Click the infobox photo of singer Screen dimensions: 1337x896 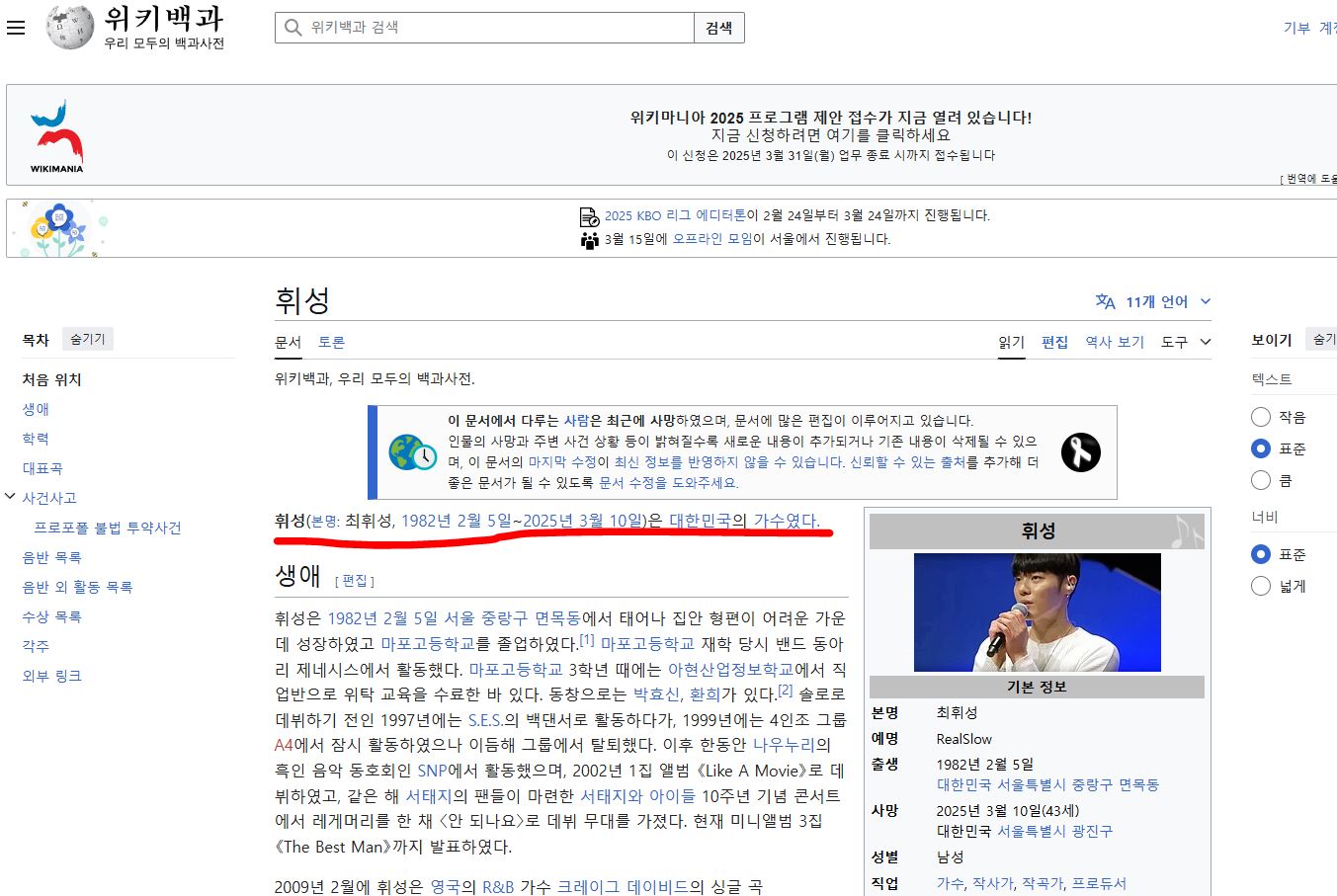coord(1037,612)
